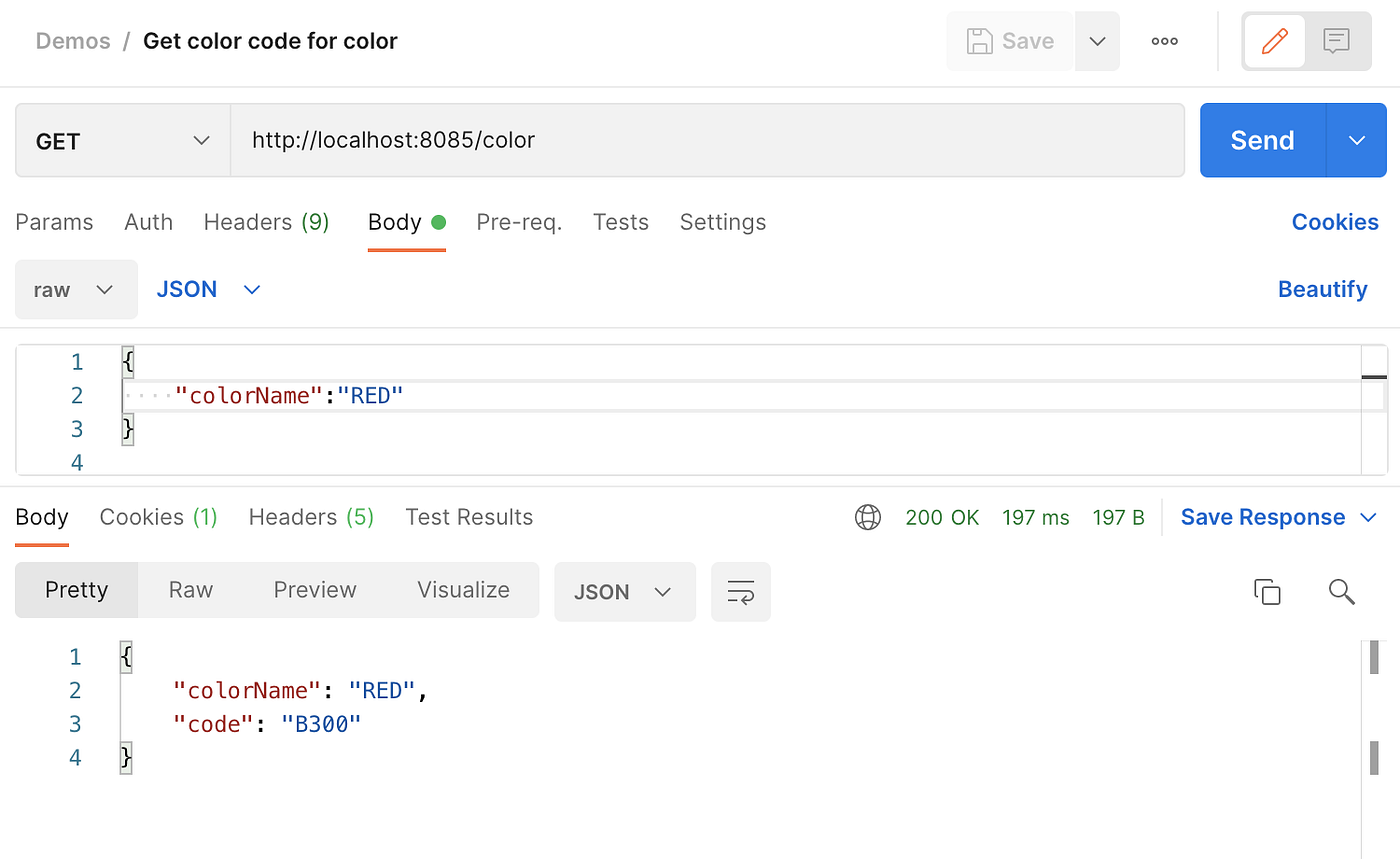Viewport: 1400px width, 859px height.
Task: Click the Send button
Action: [x=1261, y=140]
